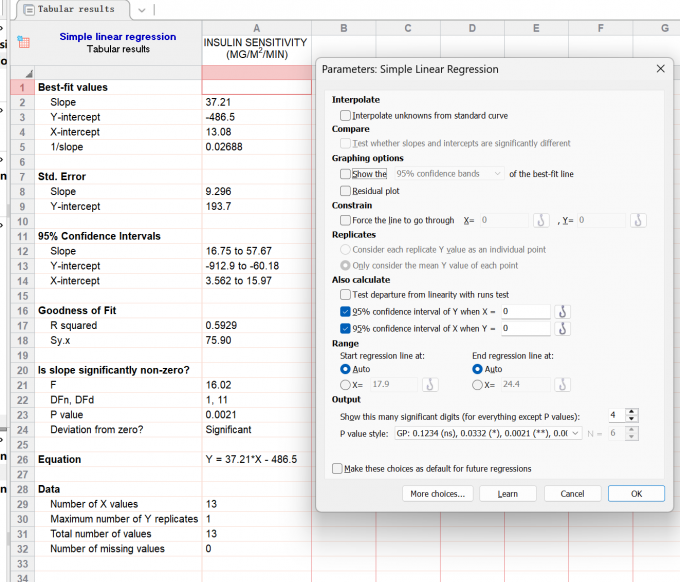
Task: Increase significant digits with up arrow
Action: [631, 412]
